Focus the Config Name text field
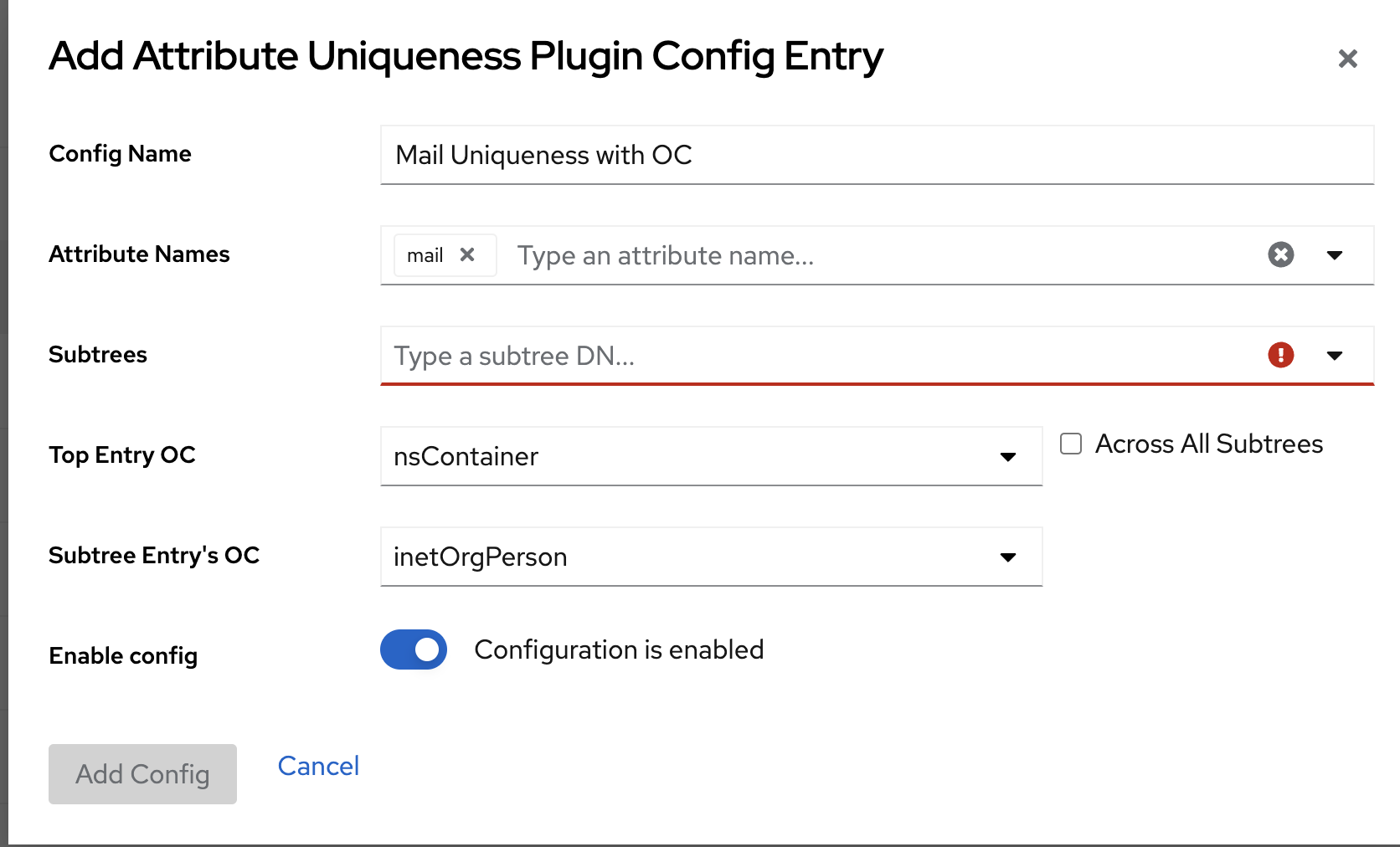This screenshot has height=847, width=1400. coord(877,155)
